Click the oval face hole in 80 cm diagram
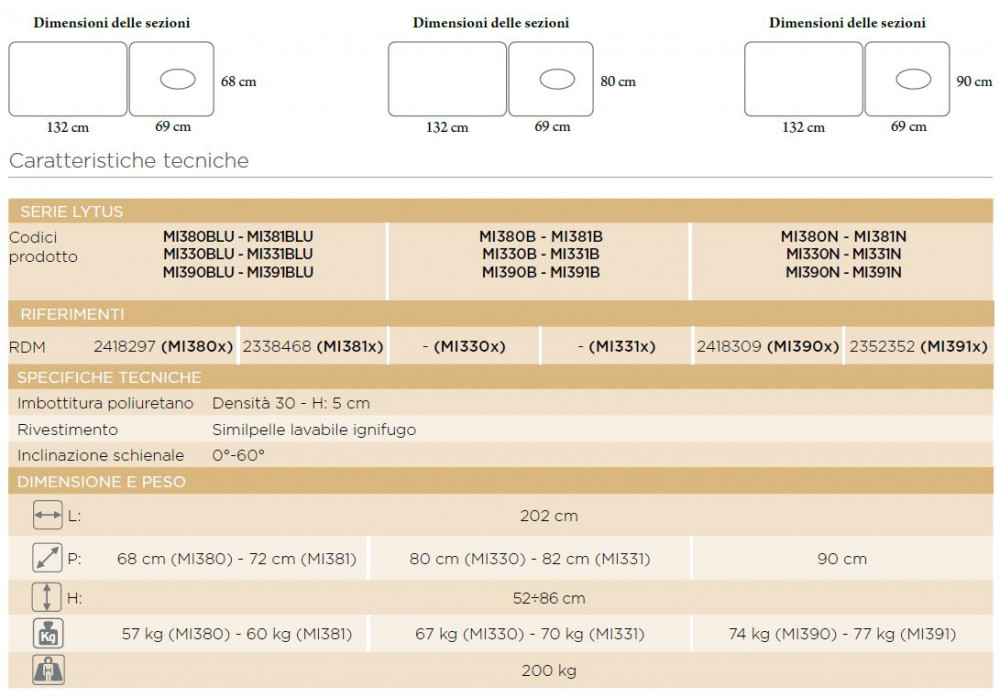 point(557,79)
